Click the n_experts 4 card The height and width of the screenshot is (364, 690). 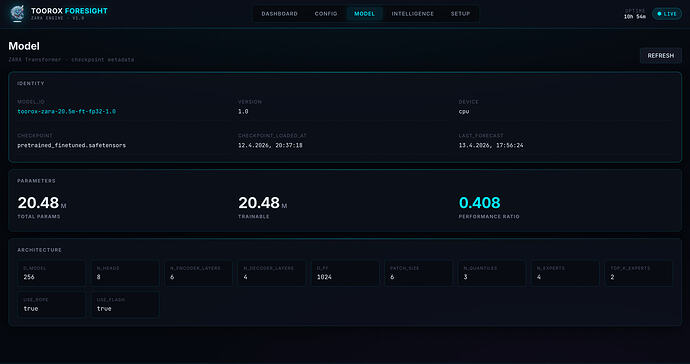pyautogui.click(x=565, y=273)
